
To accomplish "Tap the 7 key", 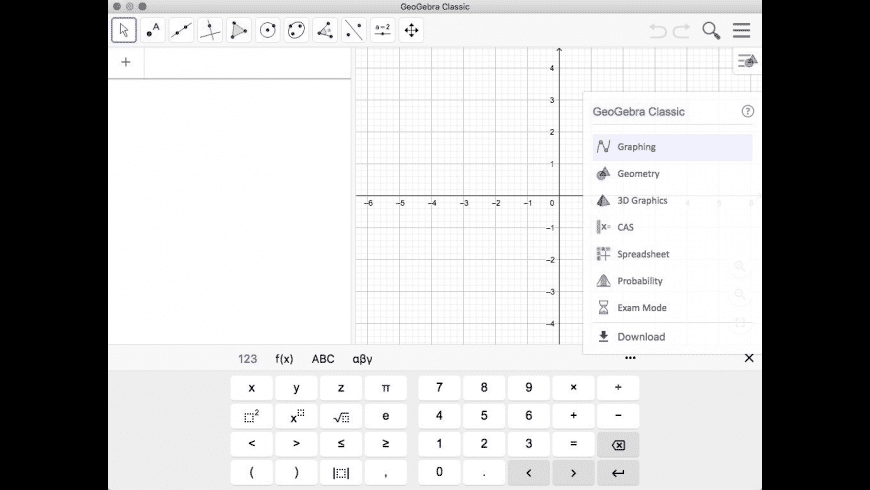I will (439, 388).
